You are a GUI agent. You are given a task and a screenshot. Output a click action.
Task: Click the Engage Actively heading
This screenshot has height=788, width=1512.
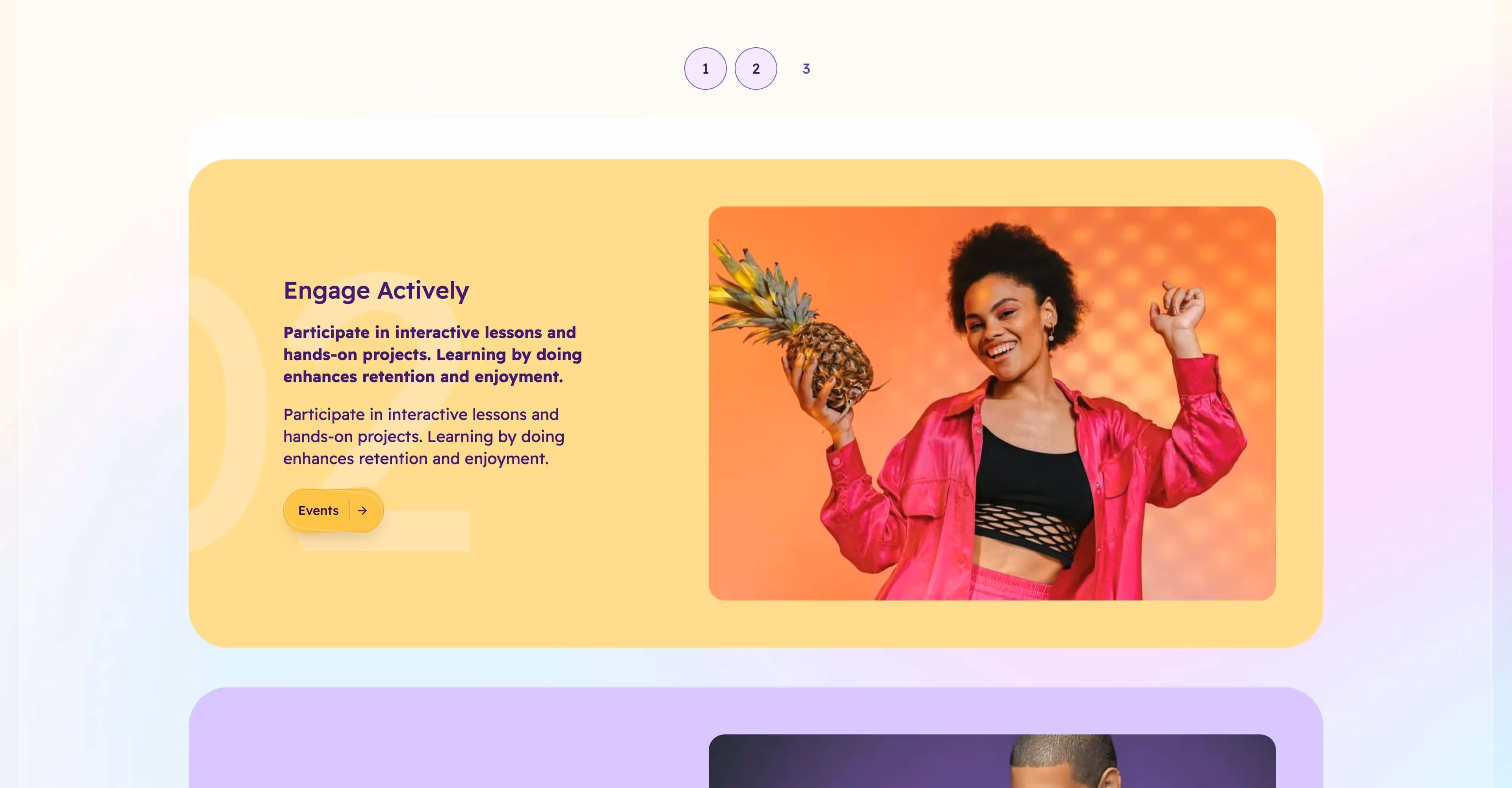coord(376,291)
